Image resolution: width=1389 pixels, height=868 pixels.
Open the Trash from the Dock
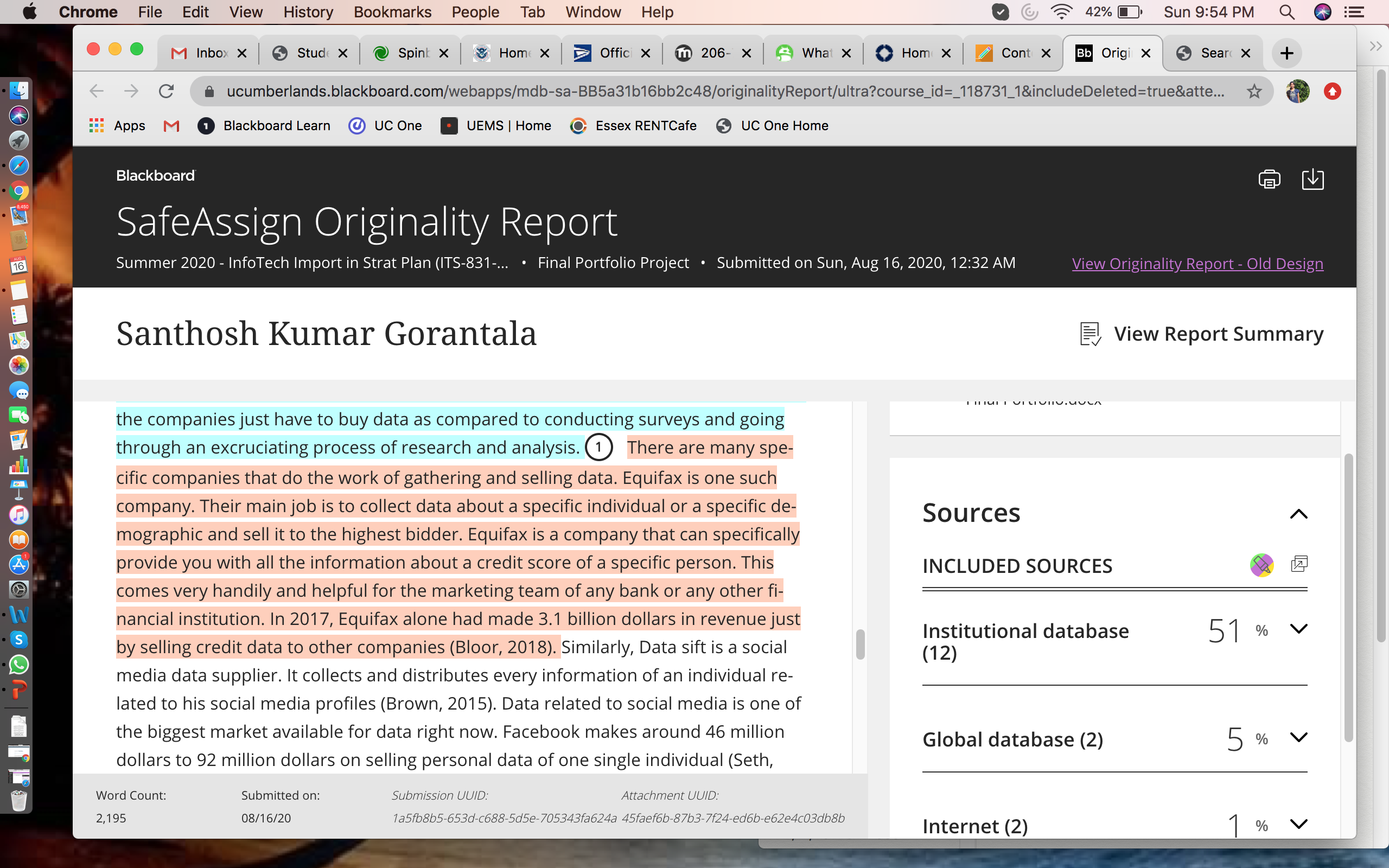coord(18,800)
